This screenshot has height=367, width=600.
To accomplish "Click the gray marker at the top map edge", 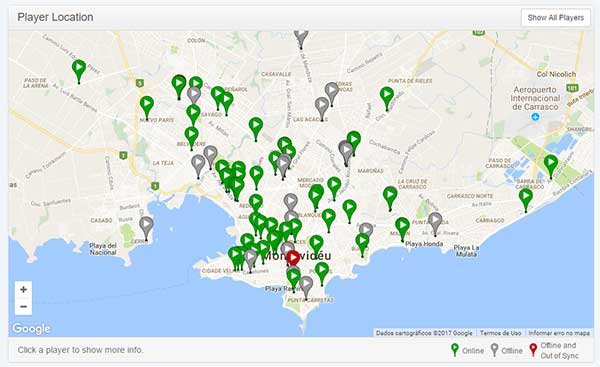I will (301, 39).
